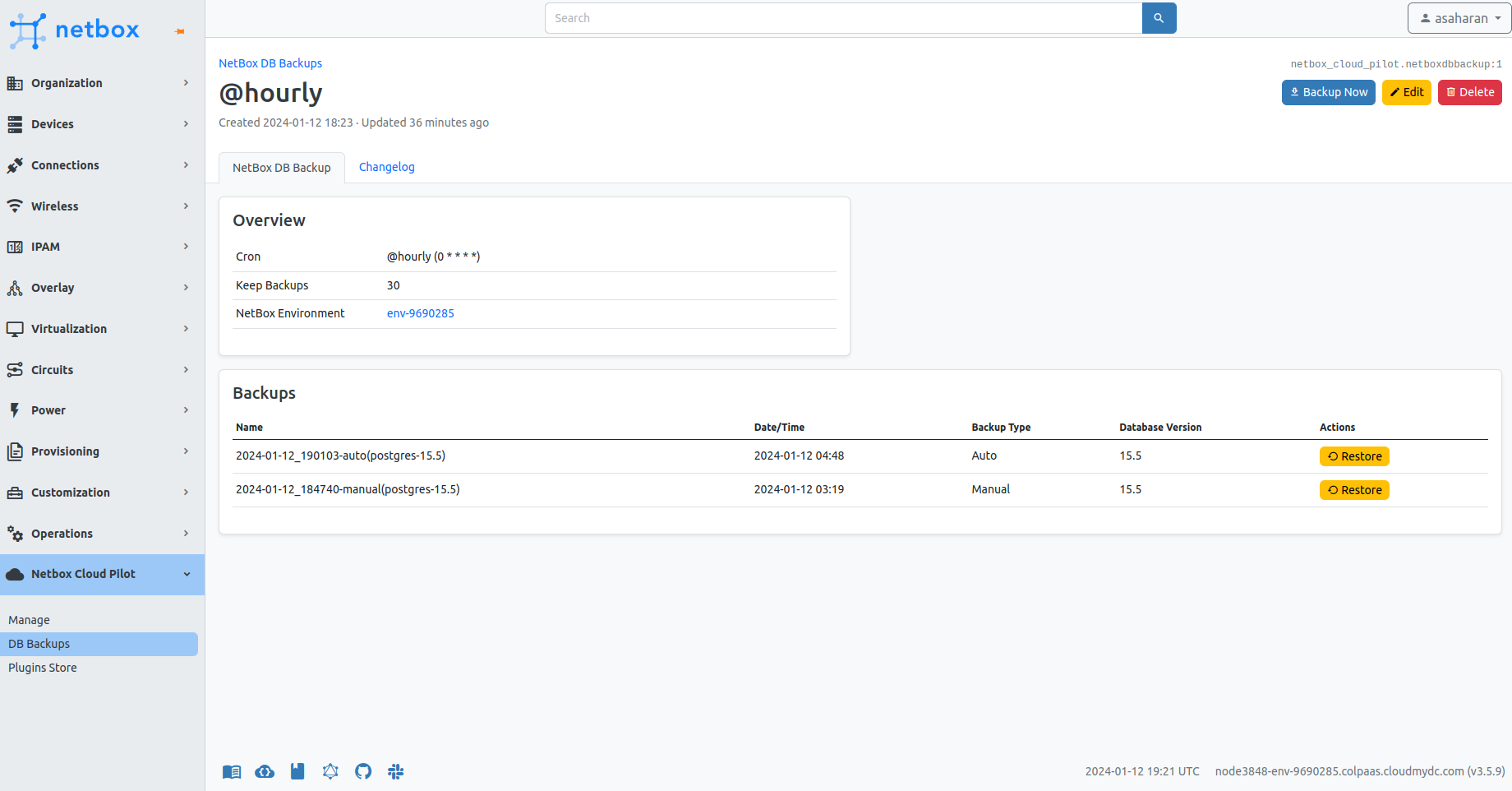The width and height of the screenshot is (1512, 791).
Task: Unpin the sidebar with the orange pin icon
Action: [x=179, y=31]
